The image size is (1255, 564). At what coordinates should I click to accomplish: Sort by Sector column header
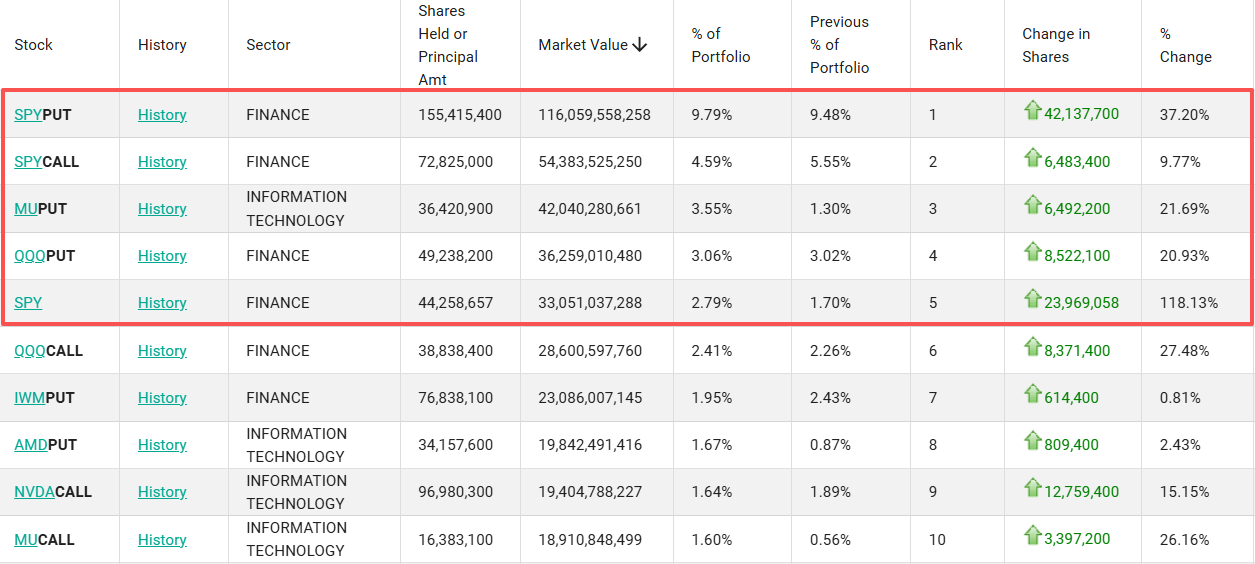tap(268, 45)
